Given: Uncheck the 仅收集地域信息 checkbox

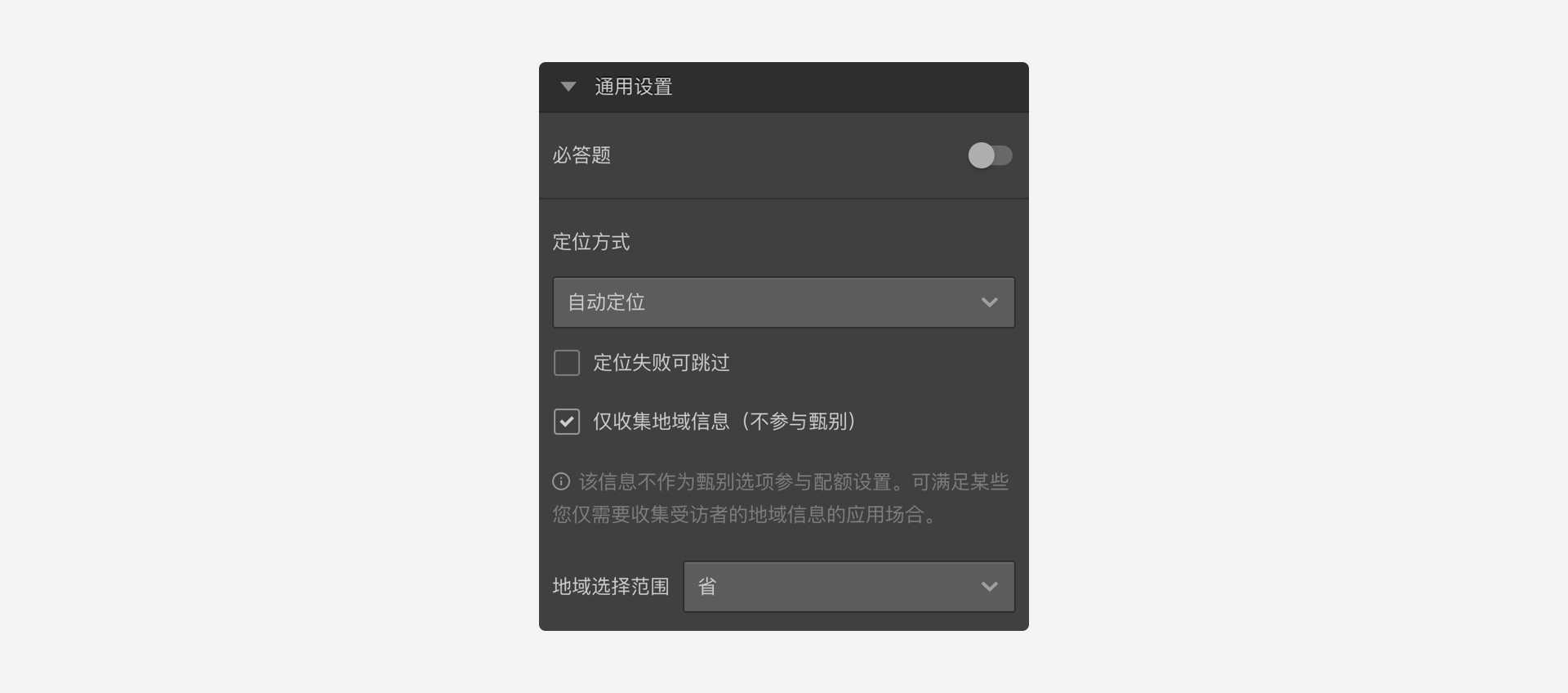Looking at the screenshot, I should (567, 422).
